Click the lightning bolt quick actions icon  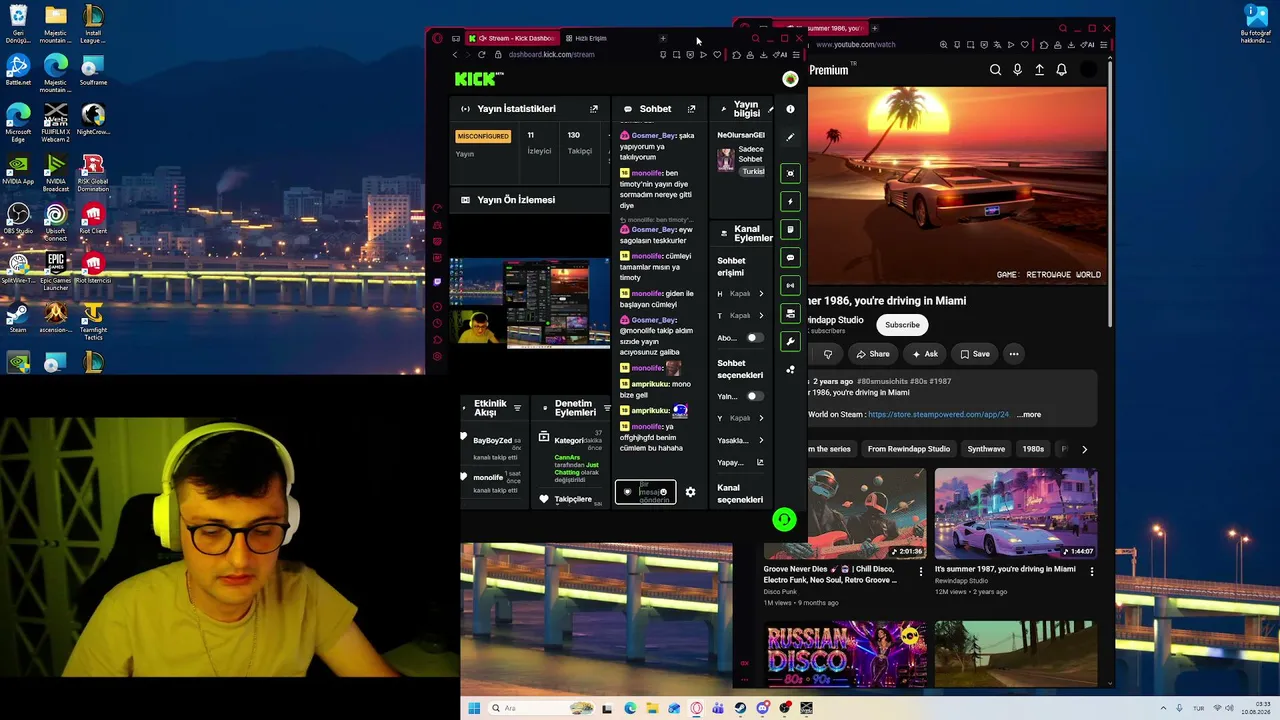click(790, 201)
